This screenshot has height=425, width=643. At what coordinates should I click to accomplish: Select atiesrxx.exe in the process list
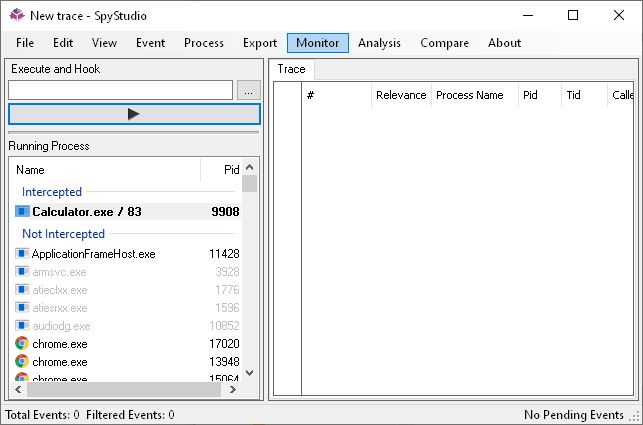[x=127, y=308]
